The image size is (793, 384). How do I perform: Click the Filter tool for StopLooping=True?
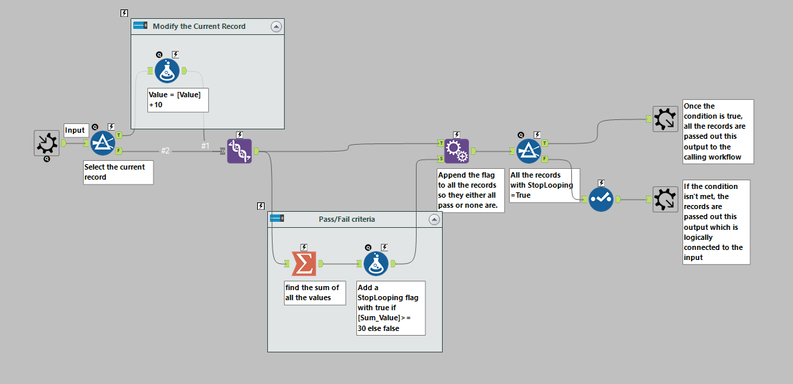tap(528, 151)
